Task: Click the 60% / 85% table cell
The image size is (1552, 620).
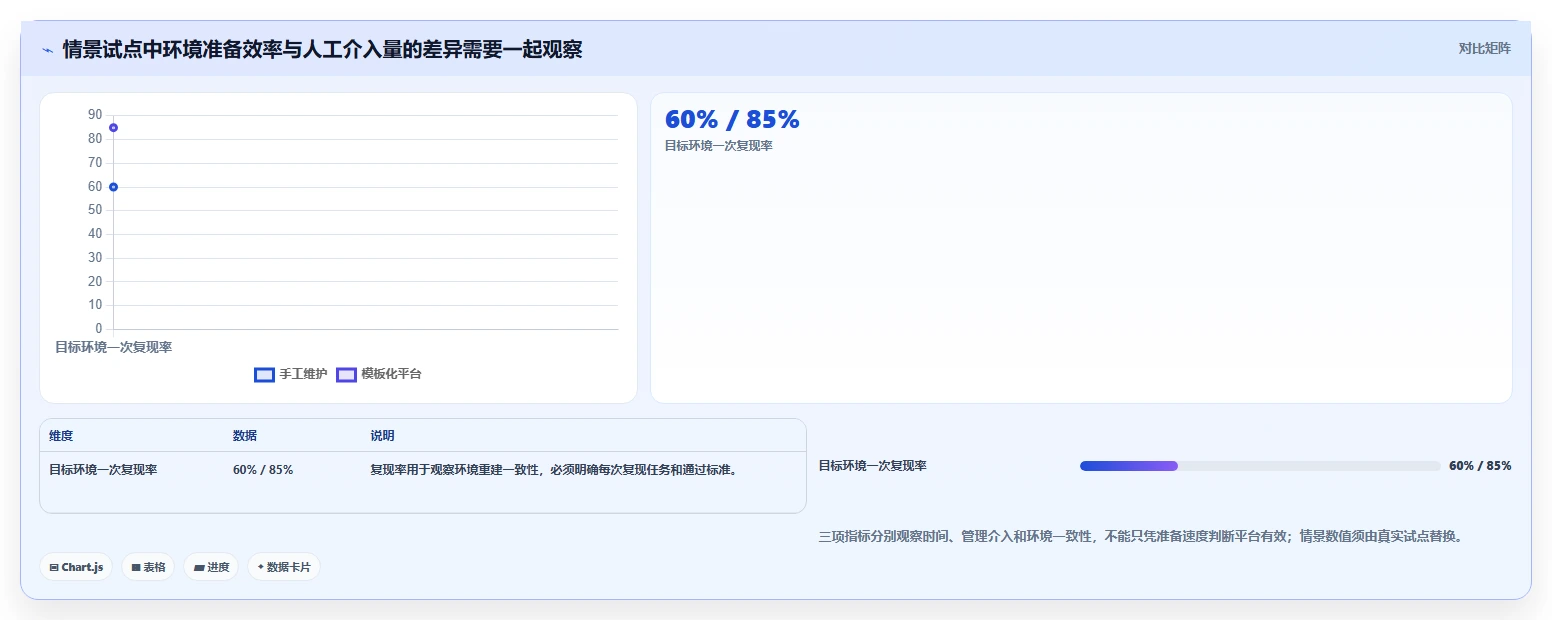Action: tap(263, 470)
